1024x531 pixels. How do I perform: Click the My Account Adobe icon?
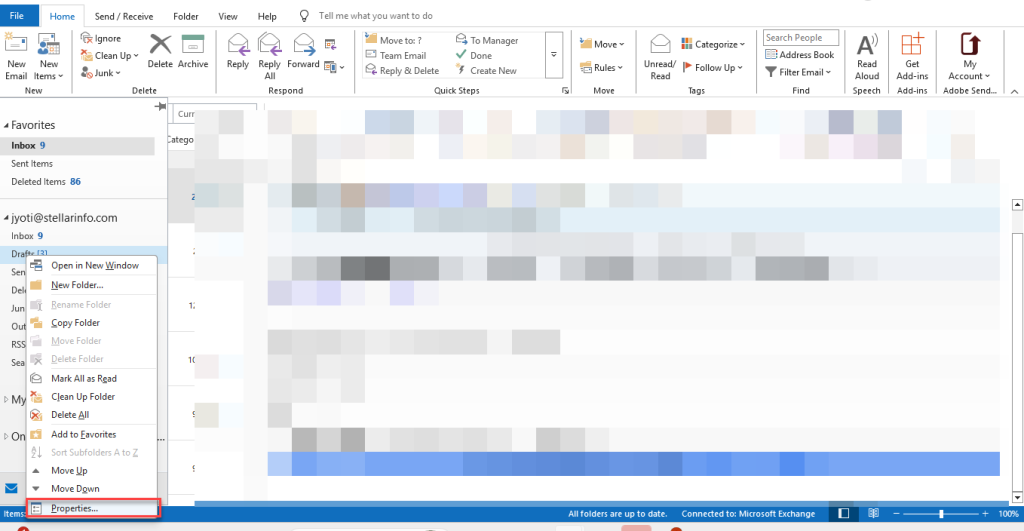[x=970, y=44]
